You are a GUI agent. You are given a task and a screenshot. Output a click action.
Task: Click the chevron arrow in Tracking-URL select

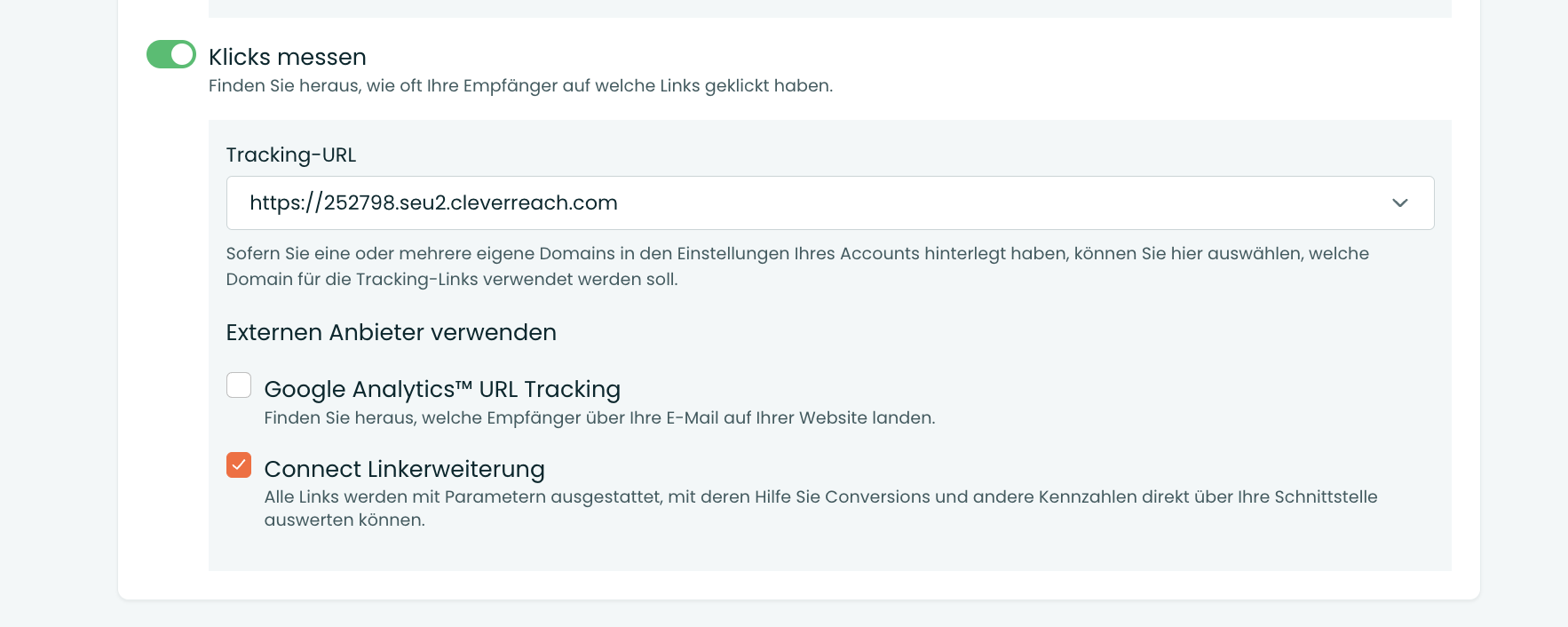[x=1399, y=202]
